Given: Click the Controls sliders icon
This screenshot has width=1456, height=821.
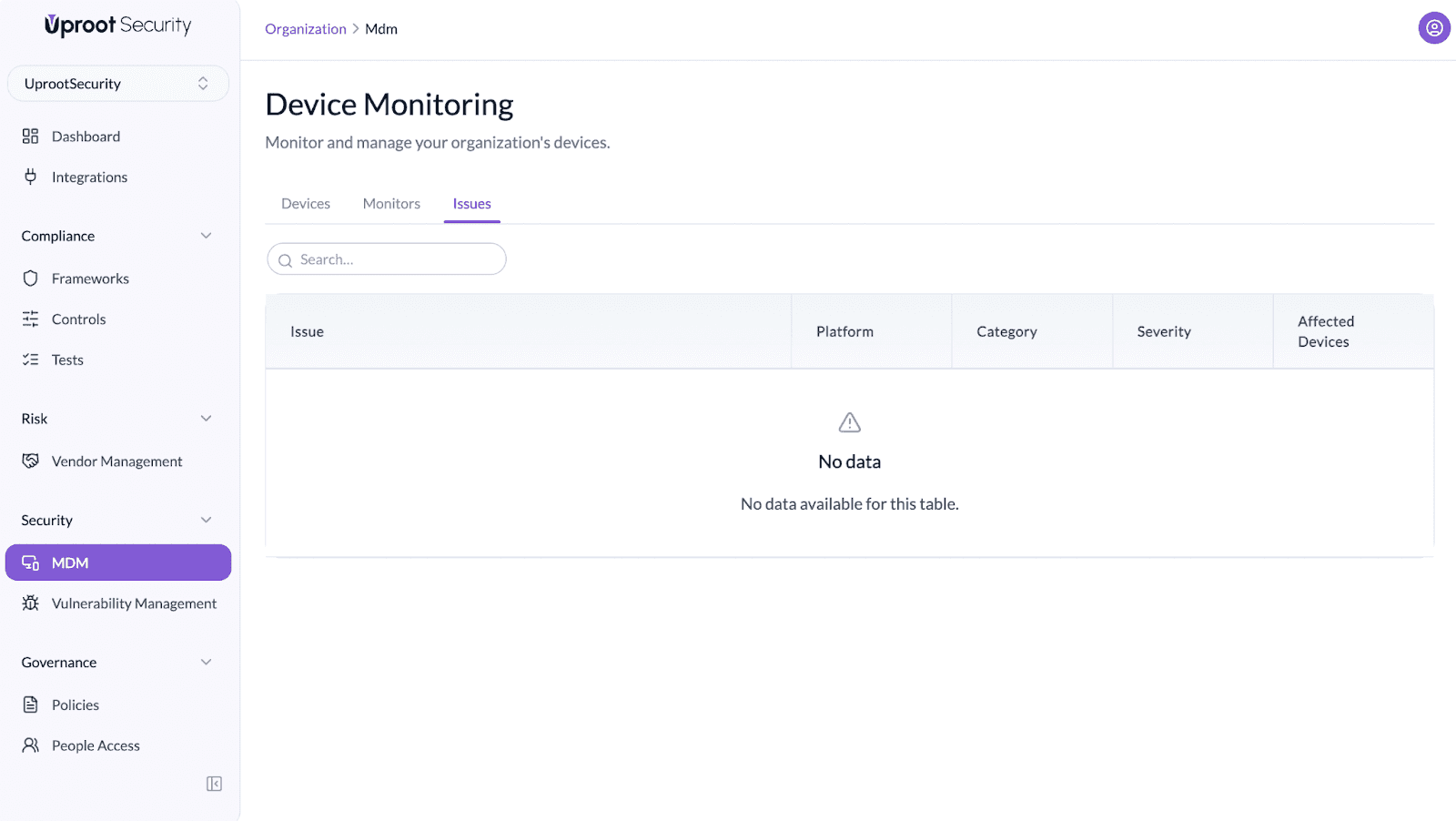Looking at the screenshot, I should [30, 319].
